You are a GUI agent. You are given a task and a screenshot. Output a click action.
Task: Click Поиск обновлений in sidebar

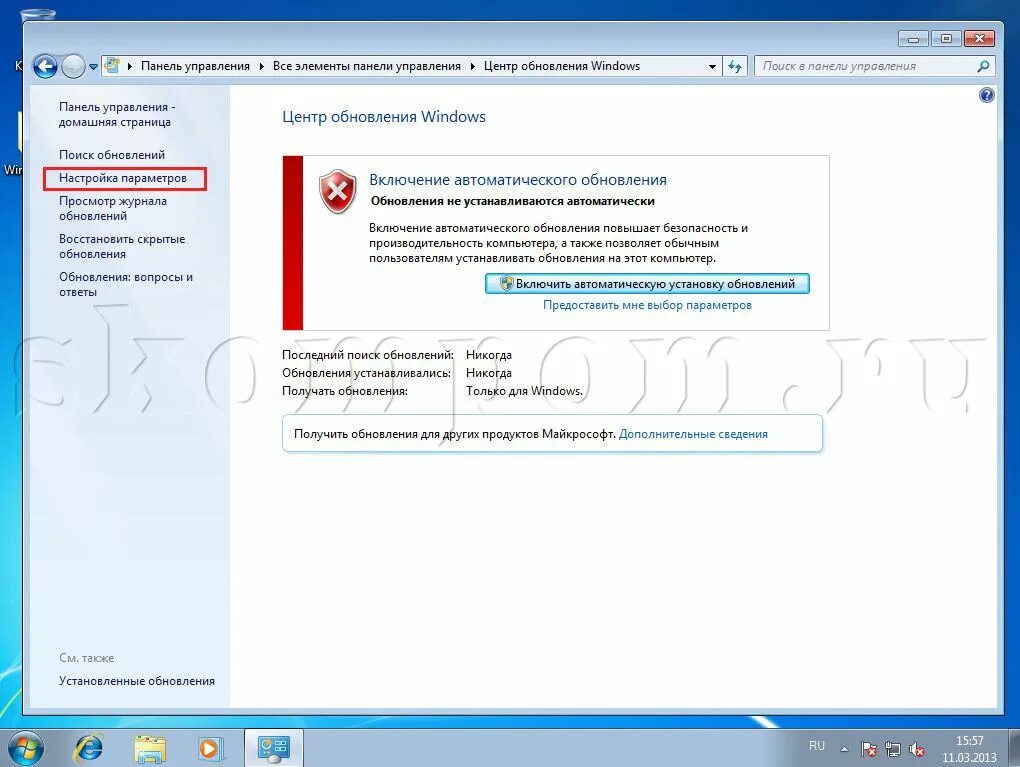tap(112, 155)
